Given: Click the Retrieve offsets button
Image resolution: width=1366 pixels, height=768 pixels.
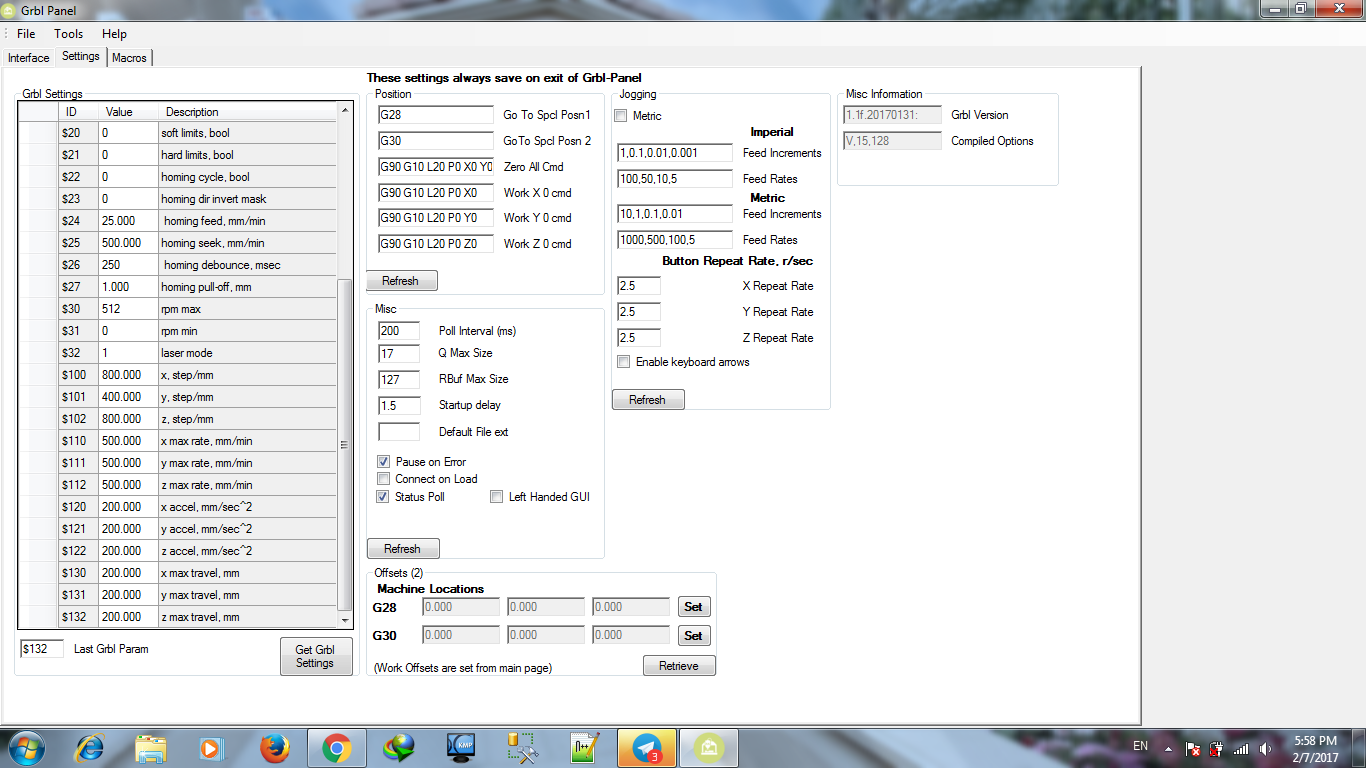Looking at the screenshot, I should pyautogui.click(x=679, y=666).
